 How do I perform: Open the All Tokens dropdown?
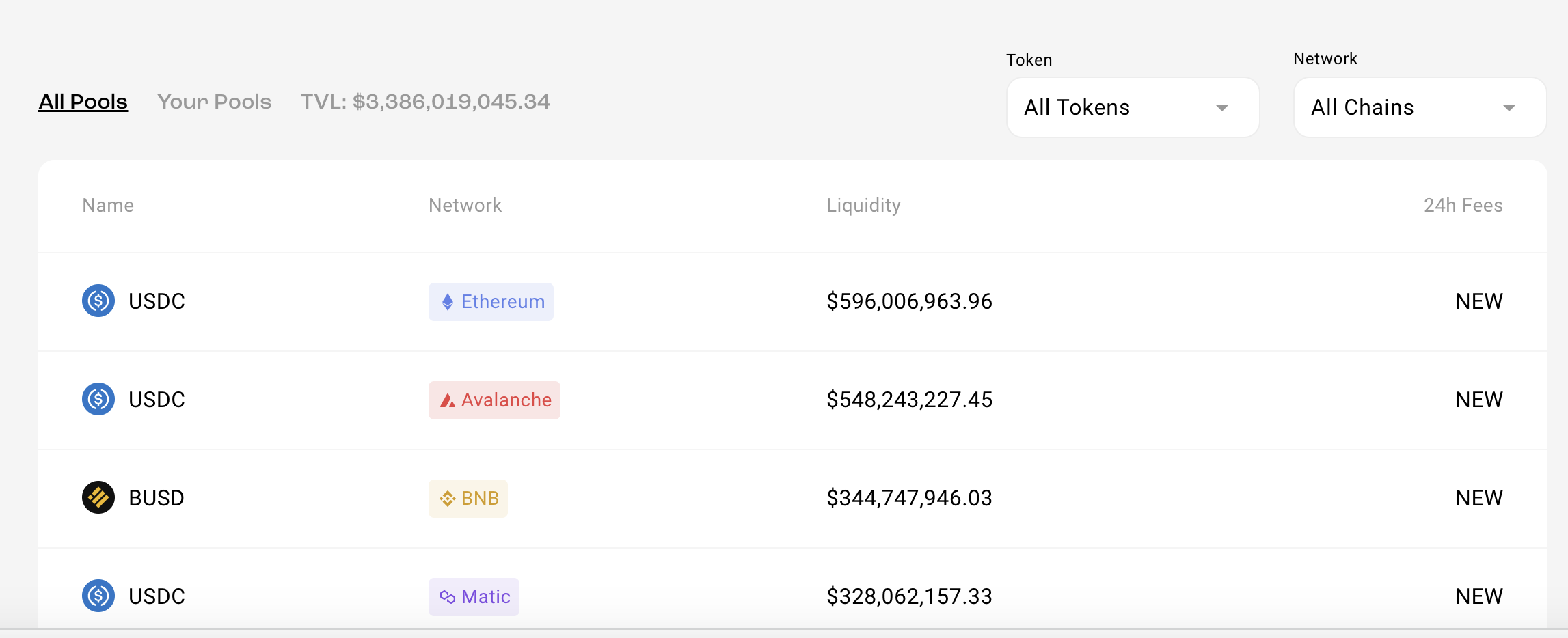[1132, 107]
